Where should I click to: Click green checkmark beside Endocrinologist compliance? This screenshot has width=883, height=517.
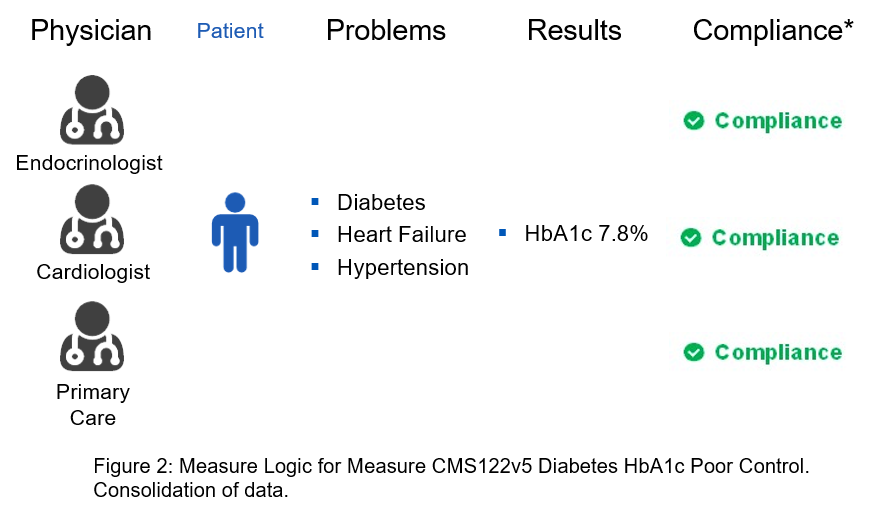pyautogui.click(x=693, y=121)
